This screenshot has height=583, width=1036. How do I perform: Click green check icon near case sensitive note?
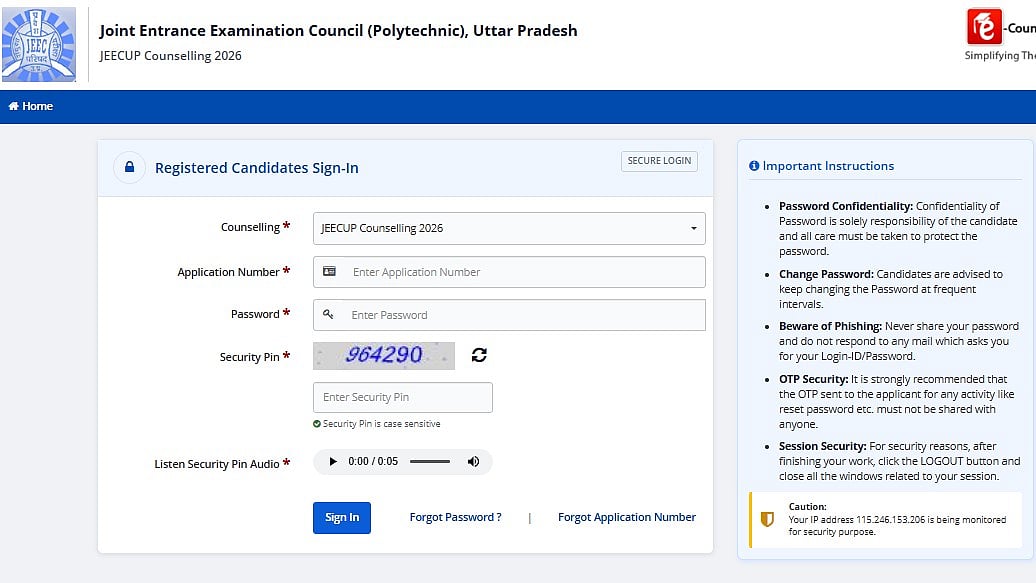[x=316, y=424]
